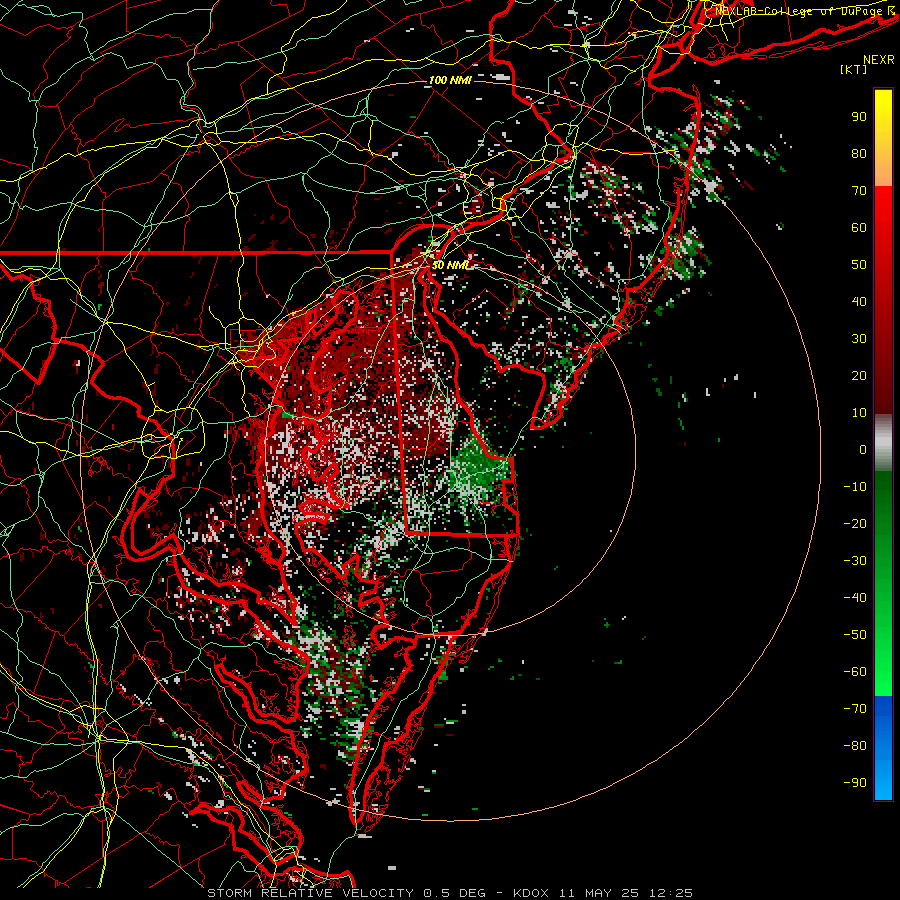Click the '[KT]' units label
Viewport: 900px width, 900px height.
click(x=853, y=69)
